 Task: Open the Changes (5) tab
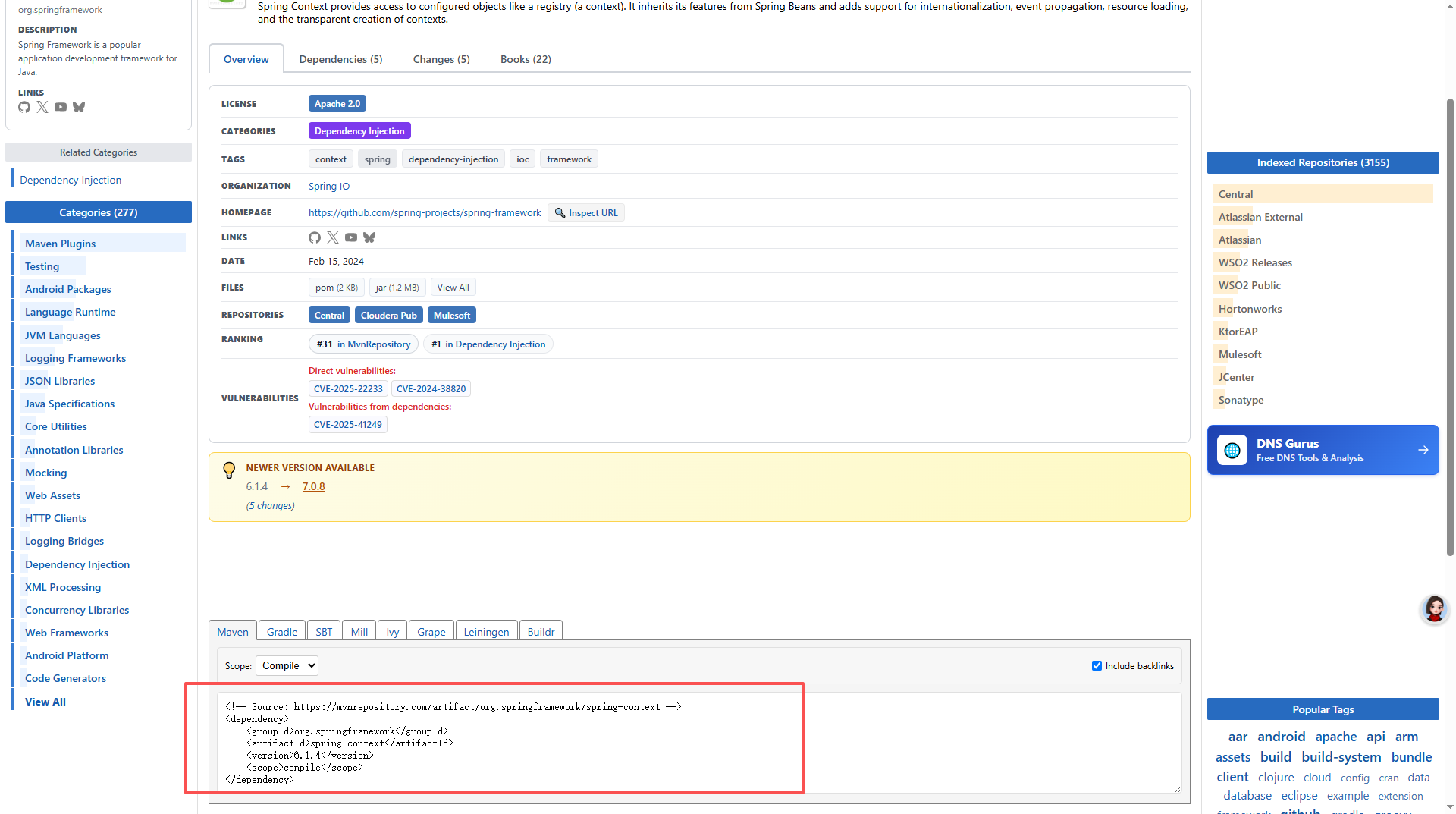click(441, 59)
